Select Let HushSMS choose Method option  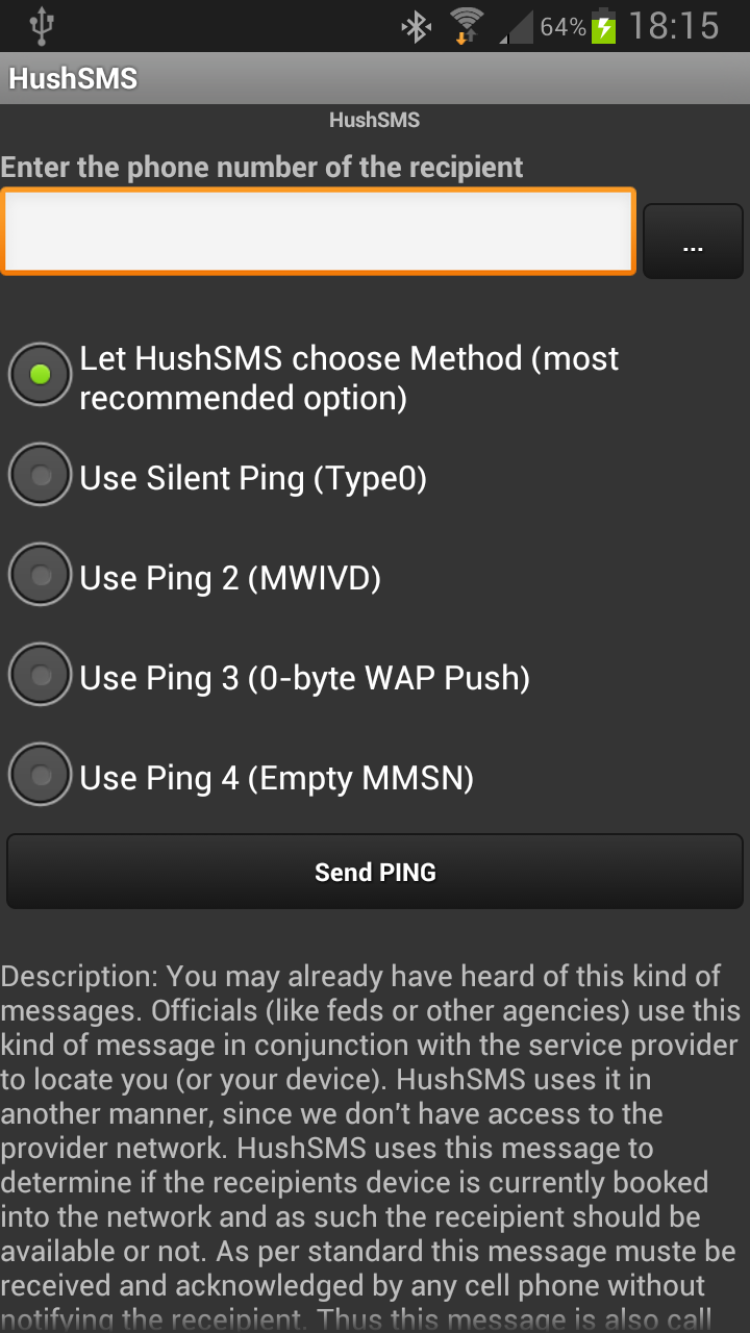tap(41, 375)
